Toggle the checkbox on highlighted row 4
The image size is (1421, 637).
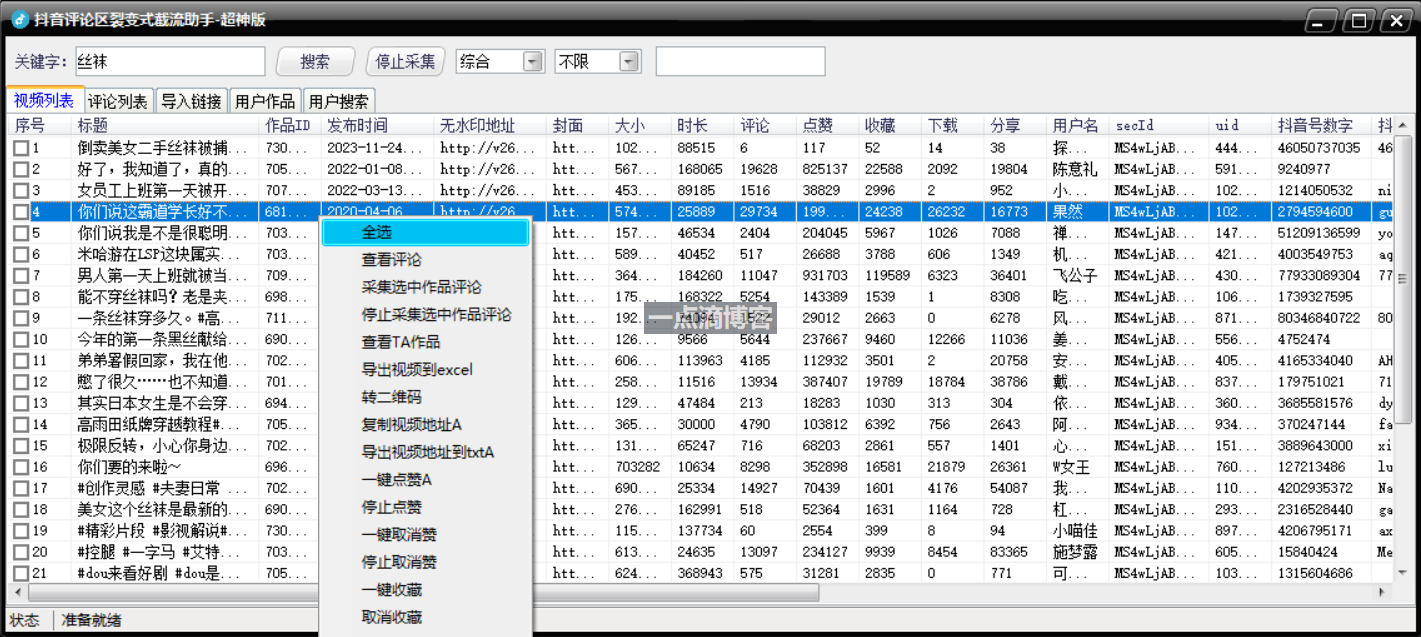pos(21,212)
